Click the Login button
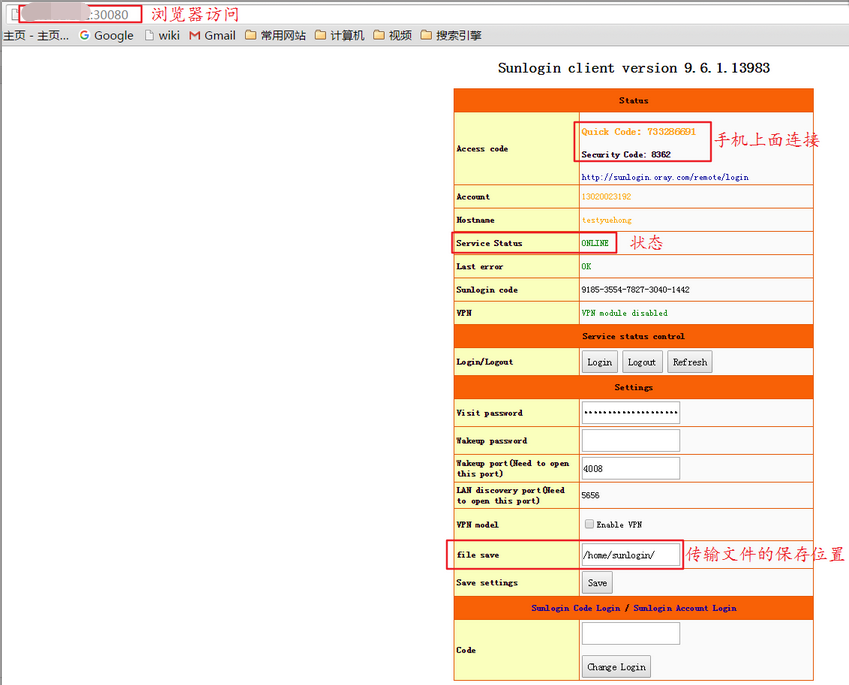Screen dimensions: 849x685 tap(599, 362)
